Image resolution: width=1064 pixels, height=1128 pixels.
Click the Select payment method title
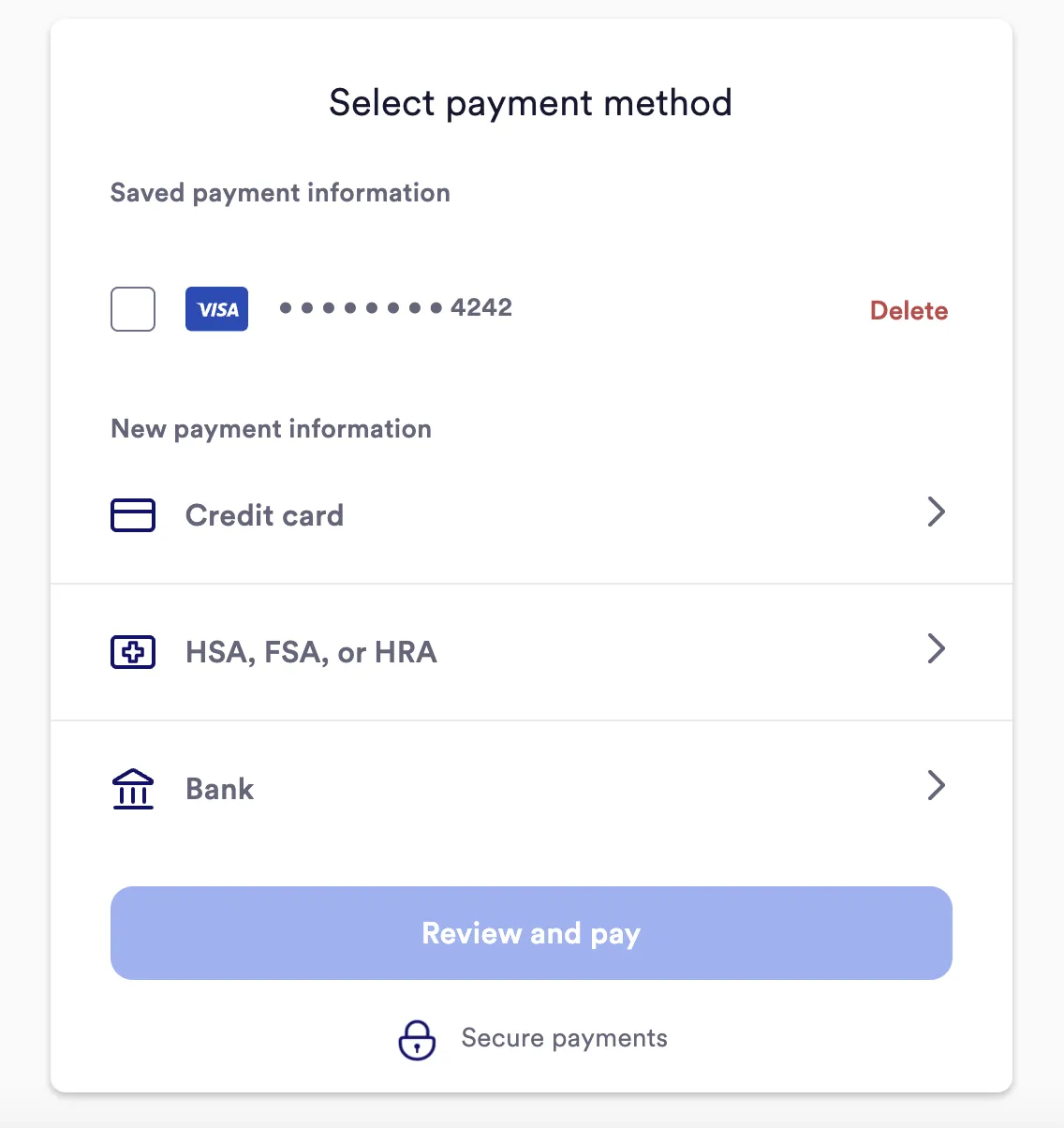tap(530, 103)
